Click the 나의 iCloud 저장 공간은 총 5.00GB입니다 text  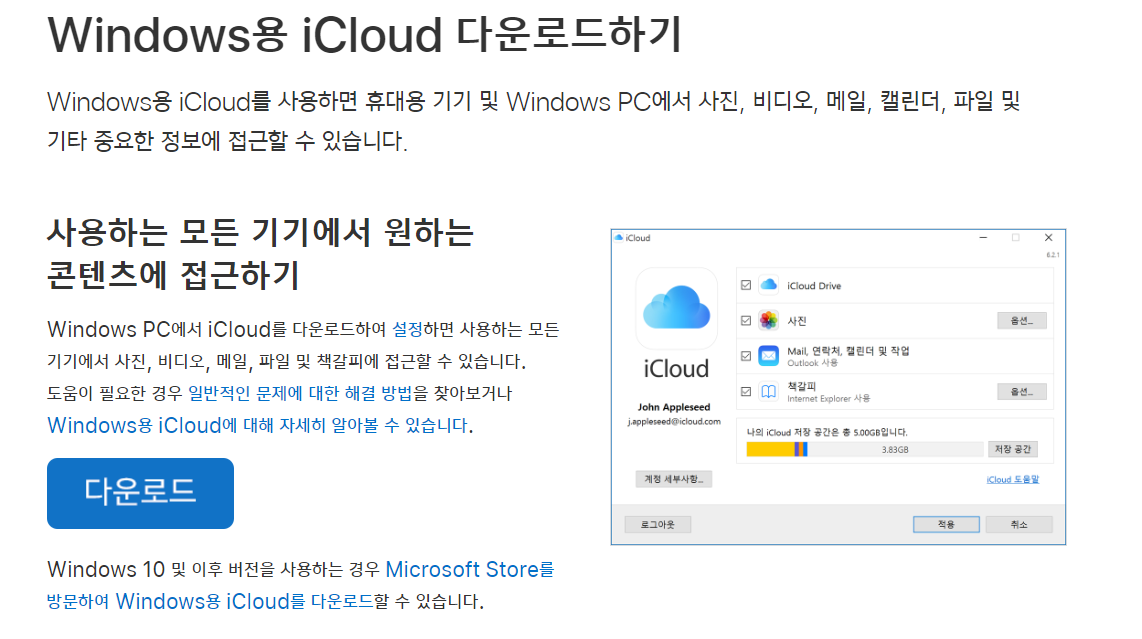pos(827,432)
